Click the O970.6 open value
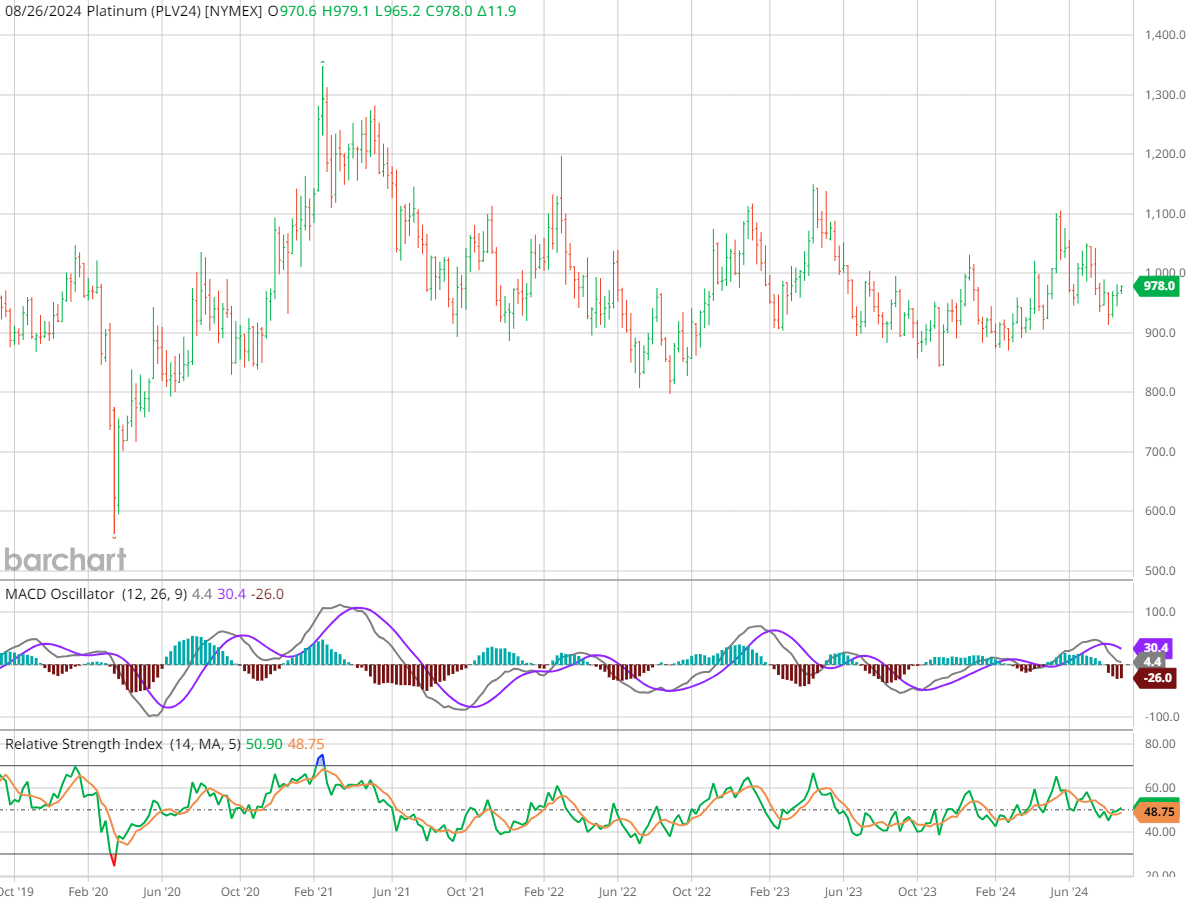Screen dimensions: 1190x905 (292, 11)
